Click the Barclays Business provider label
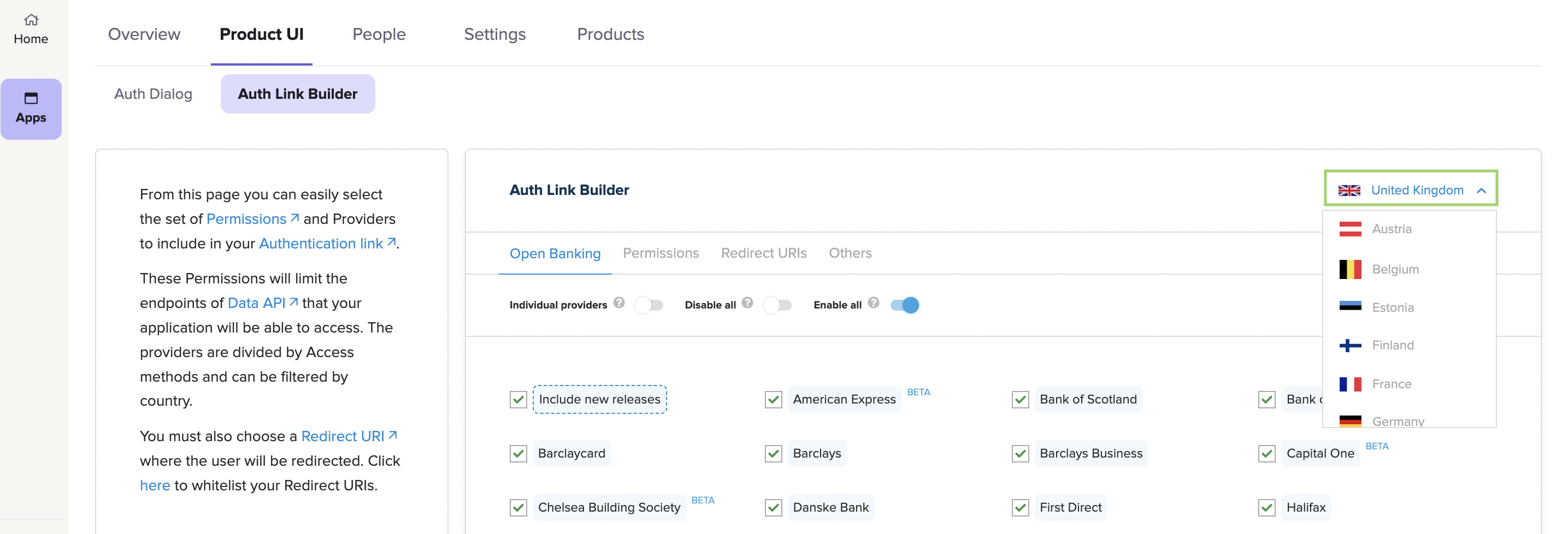This screenshot has width=1568, height=534. (x=1092, y=454)
